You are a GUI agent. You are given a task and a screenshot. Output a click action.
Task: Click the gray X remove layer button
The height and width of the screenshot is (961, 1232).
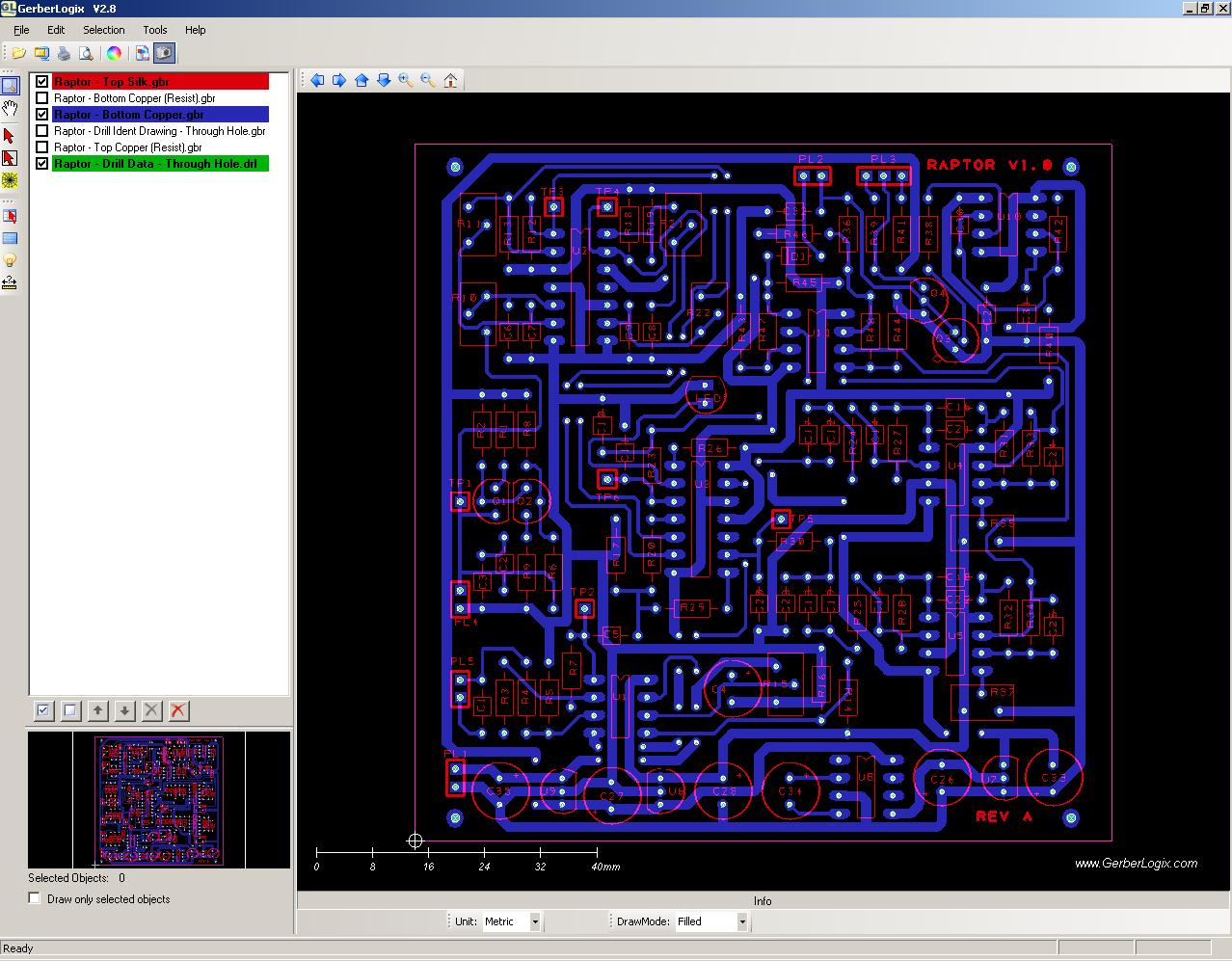click(x=151, y=710)
